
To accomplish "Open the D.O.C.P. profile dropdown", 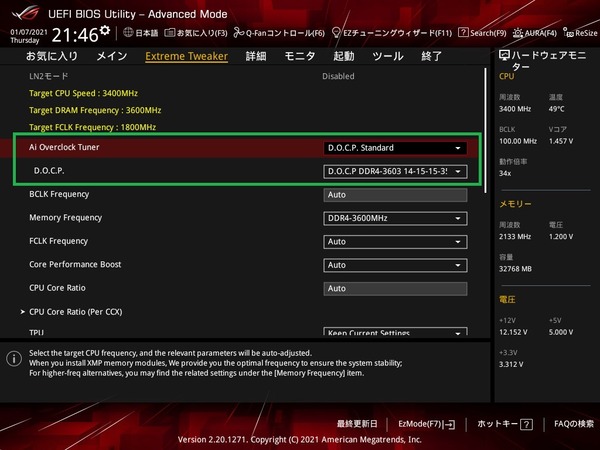I will click(395, 171).
